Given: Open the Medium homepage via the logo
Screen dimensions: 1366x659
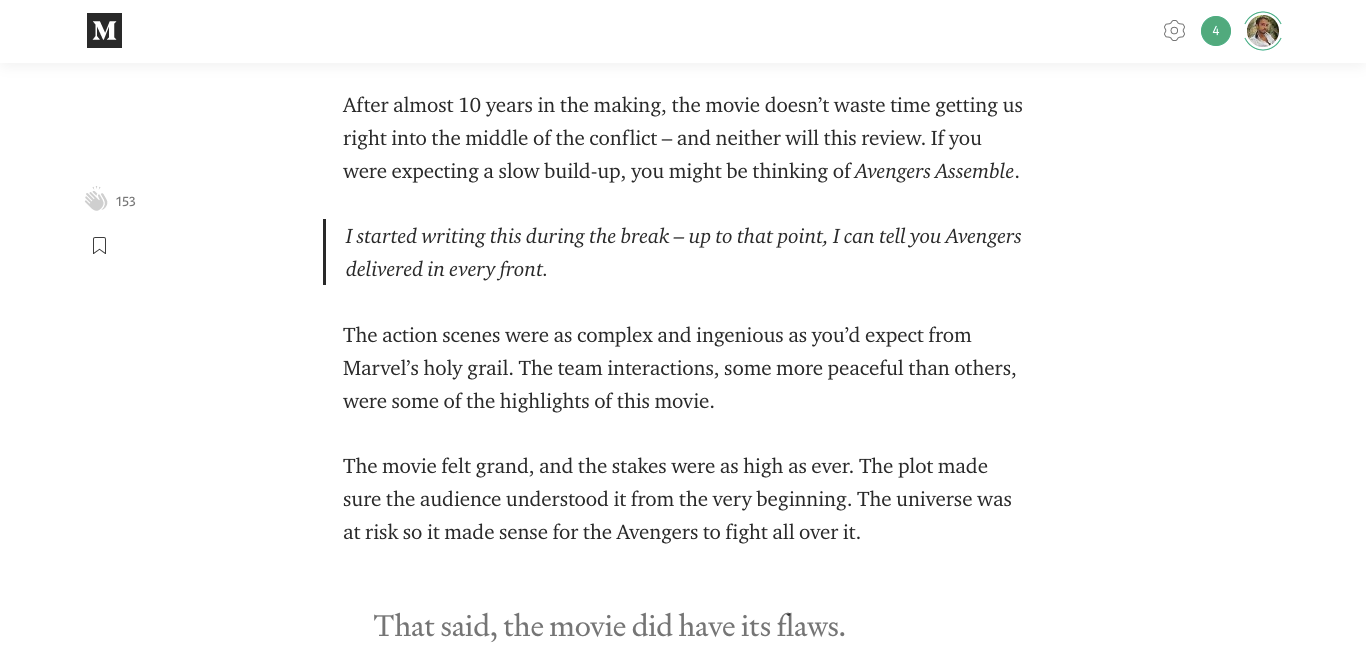Looking at the screenshot, I should click(104, 31).
